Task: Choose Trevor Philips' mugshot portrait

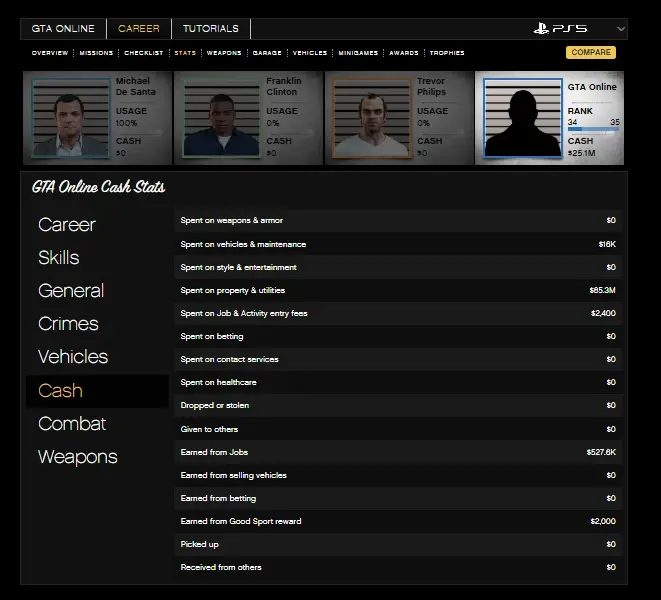Action: pos(371,119)
